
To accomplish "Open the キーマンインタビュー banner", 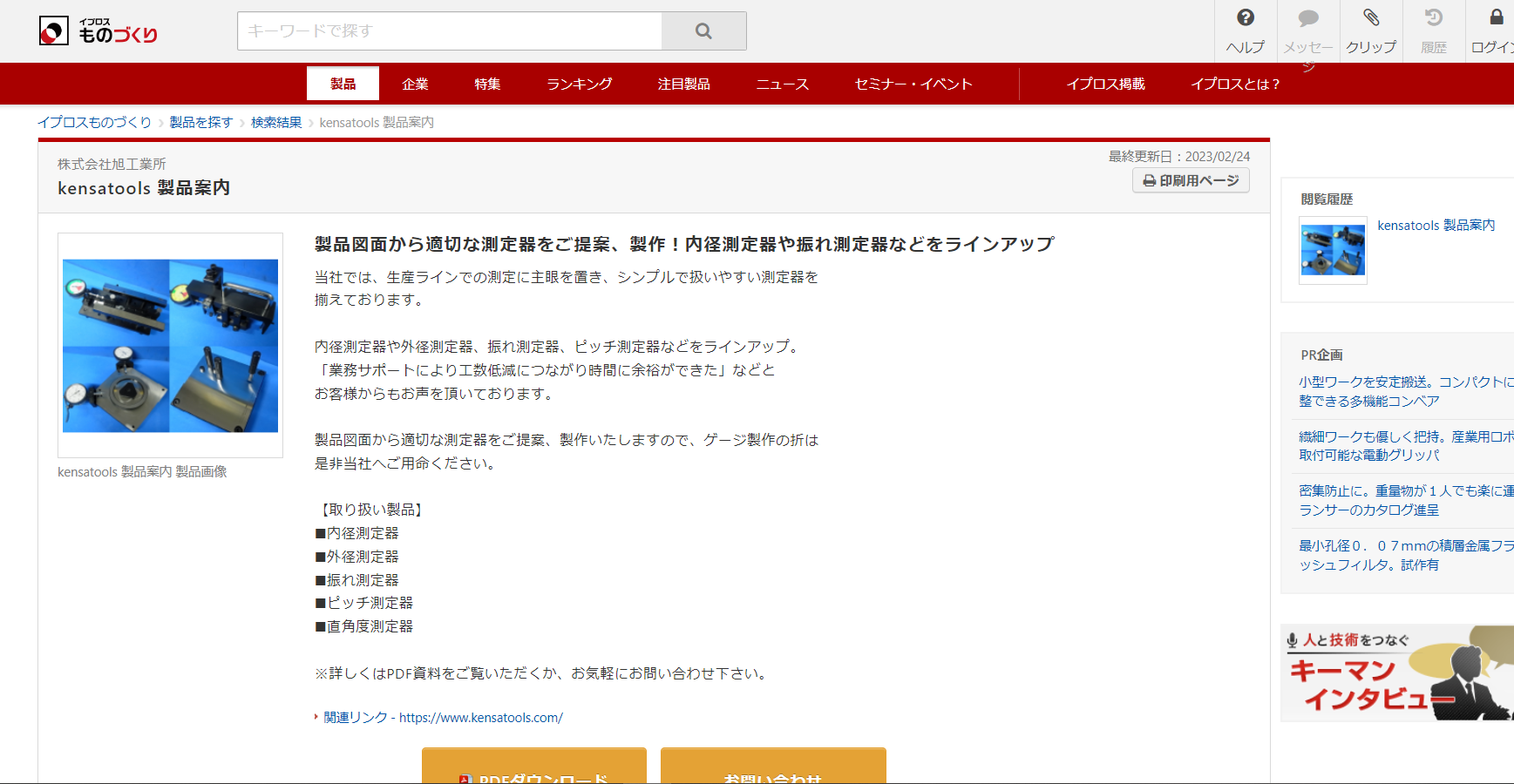I will click(1397, 672).
